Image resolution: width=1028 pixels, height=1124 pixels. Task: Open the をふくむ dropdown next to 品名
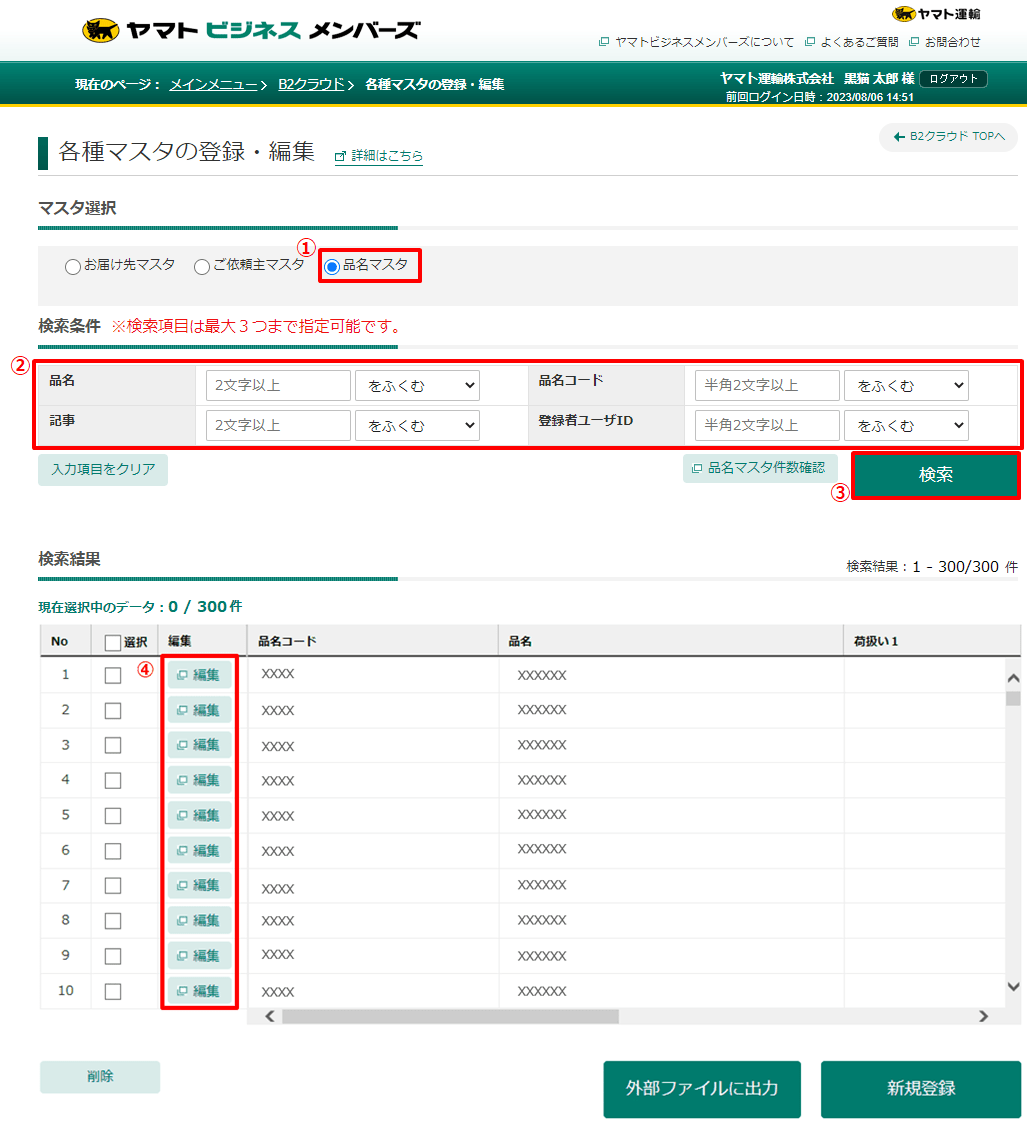(x=417, y=385)
